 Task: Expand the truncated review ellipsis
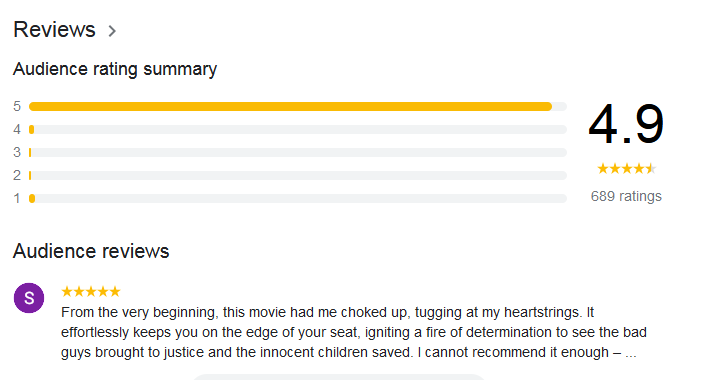point(631,353)
